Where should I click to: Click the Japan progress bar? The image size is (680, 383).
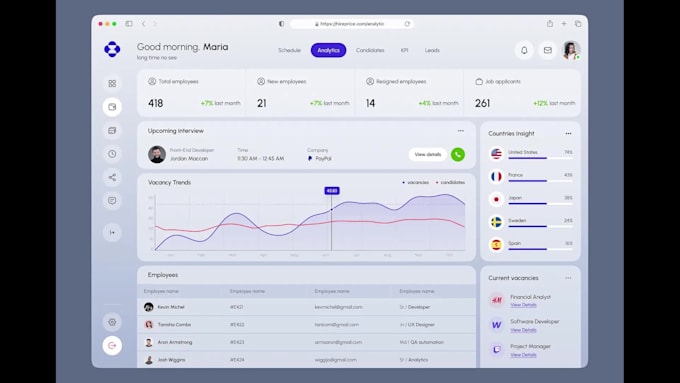point(540,203)
